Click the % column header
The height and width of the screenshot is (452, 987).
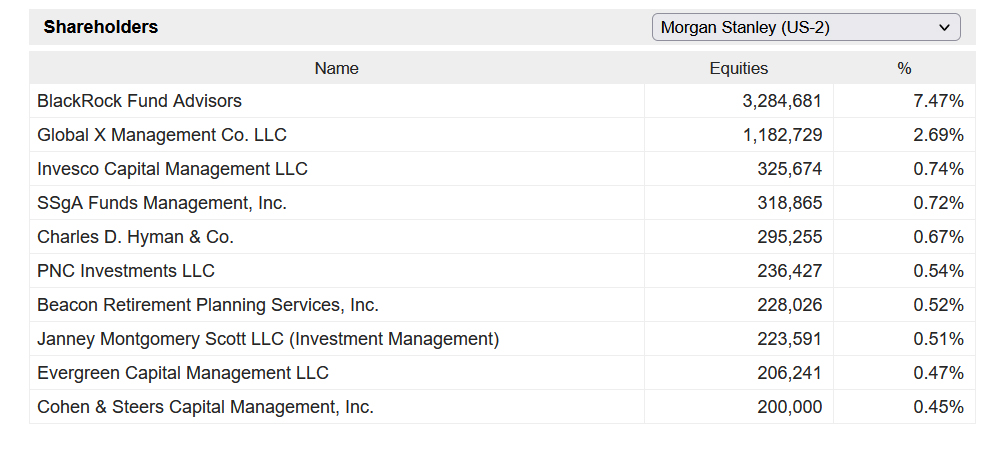[x=904, y=68]
